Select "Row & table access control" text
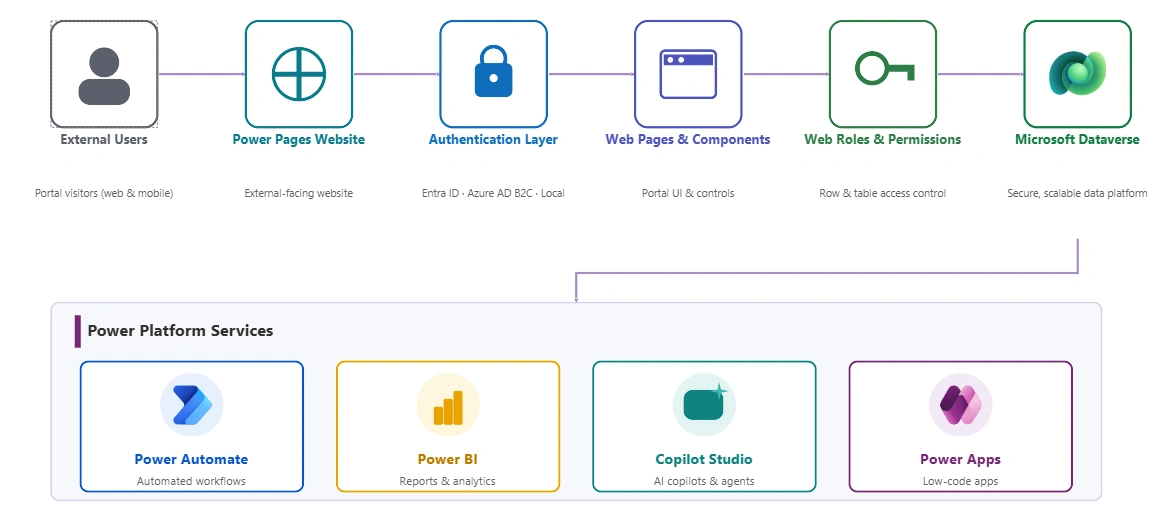Screen dimensions: 1163x525 tap(883, 194)
